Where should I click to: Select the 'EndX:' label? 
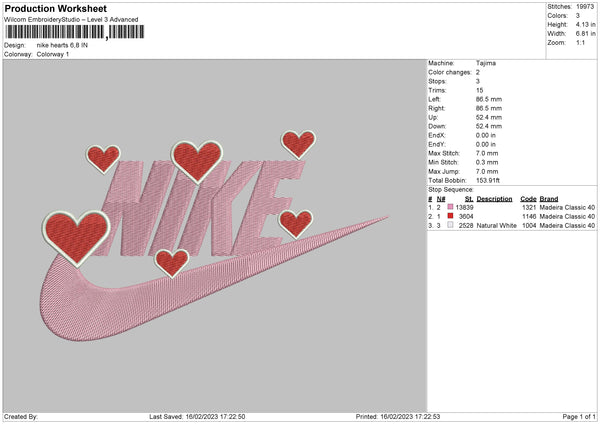point(437,135)
